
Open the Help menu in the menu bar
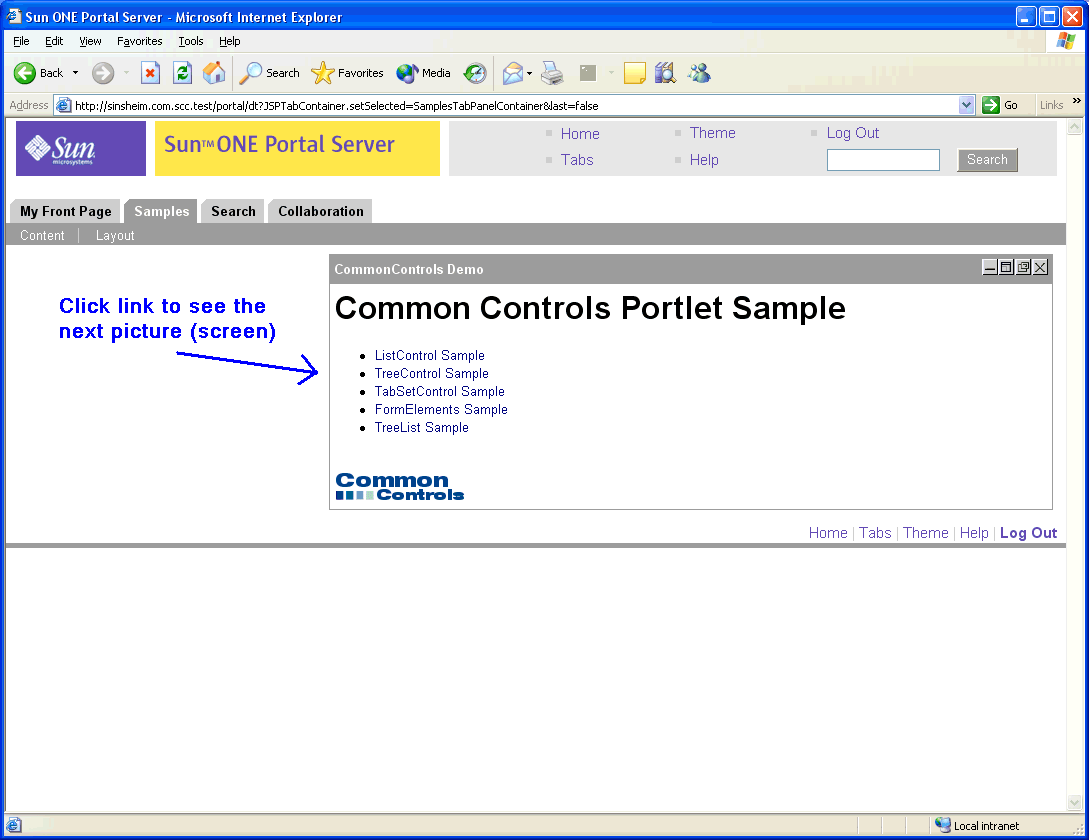pyautogui.click(x=230, y=41)
